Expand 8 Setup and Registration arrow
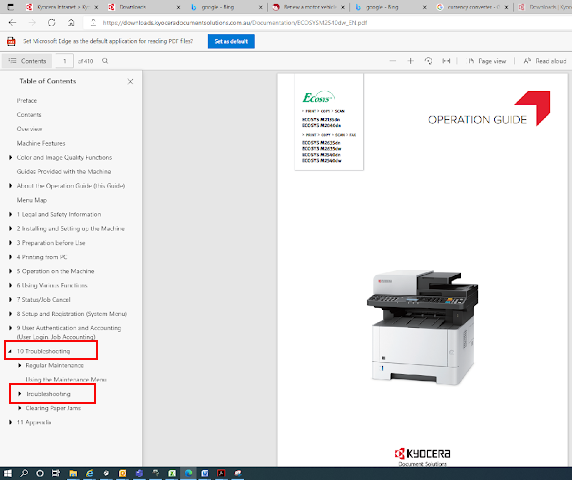This screenshot has height=480, width=572. click(x=11, y=314)
